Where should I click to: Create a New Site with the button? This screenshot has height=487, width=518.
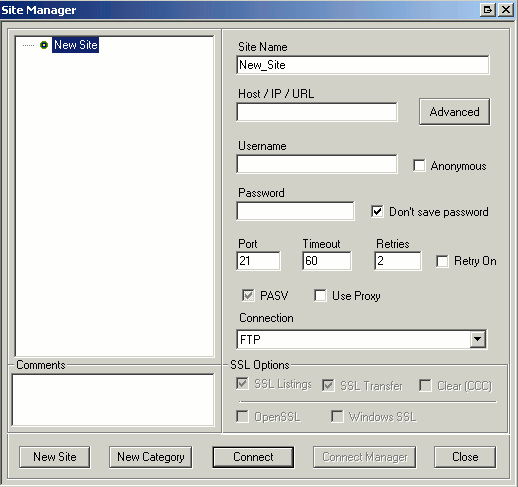pos(55,457)
